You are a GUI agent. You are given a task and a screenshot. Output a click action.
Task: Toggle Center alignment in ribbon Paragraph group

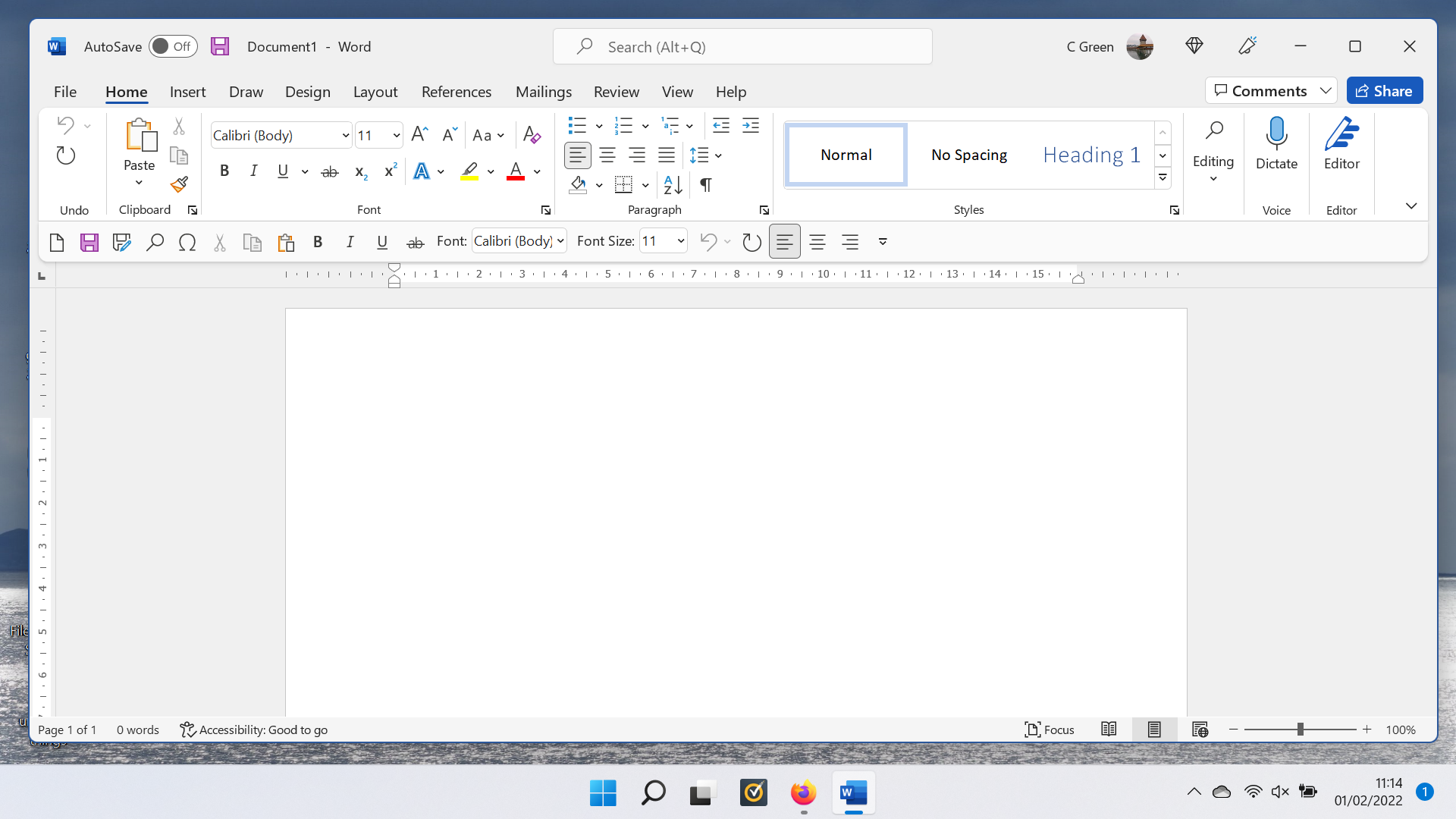[x=607, y=155]
